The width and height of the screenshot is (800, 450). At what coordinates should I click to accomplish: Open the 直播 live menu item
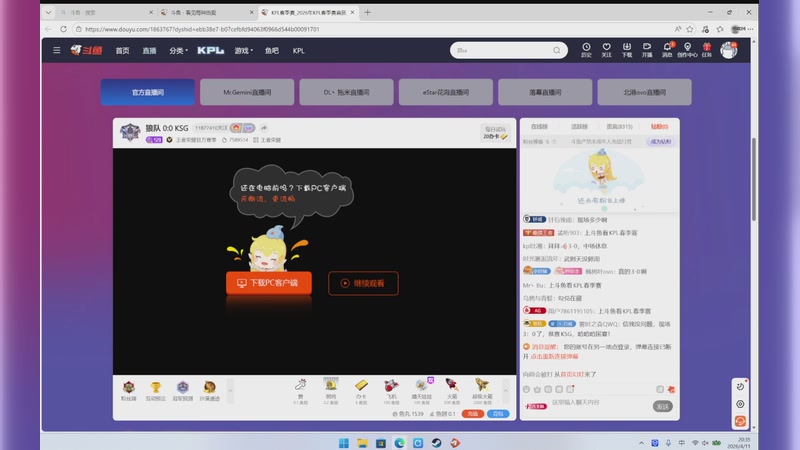pos(149,51)
